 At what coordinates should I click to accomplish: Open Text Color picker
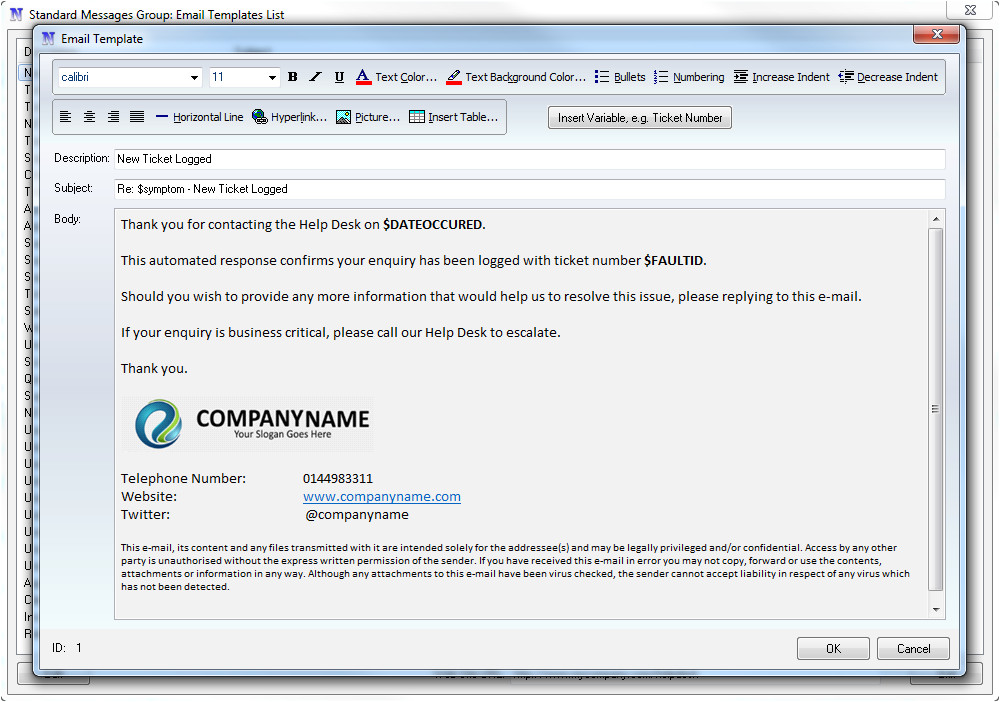coord(396,77)
